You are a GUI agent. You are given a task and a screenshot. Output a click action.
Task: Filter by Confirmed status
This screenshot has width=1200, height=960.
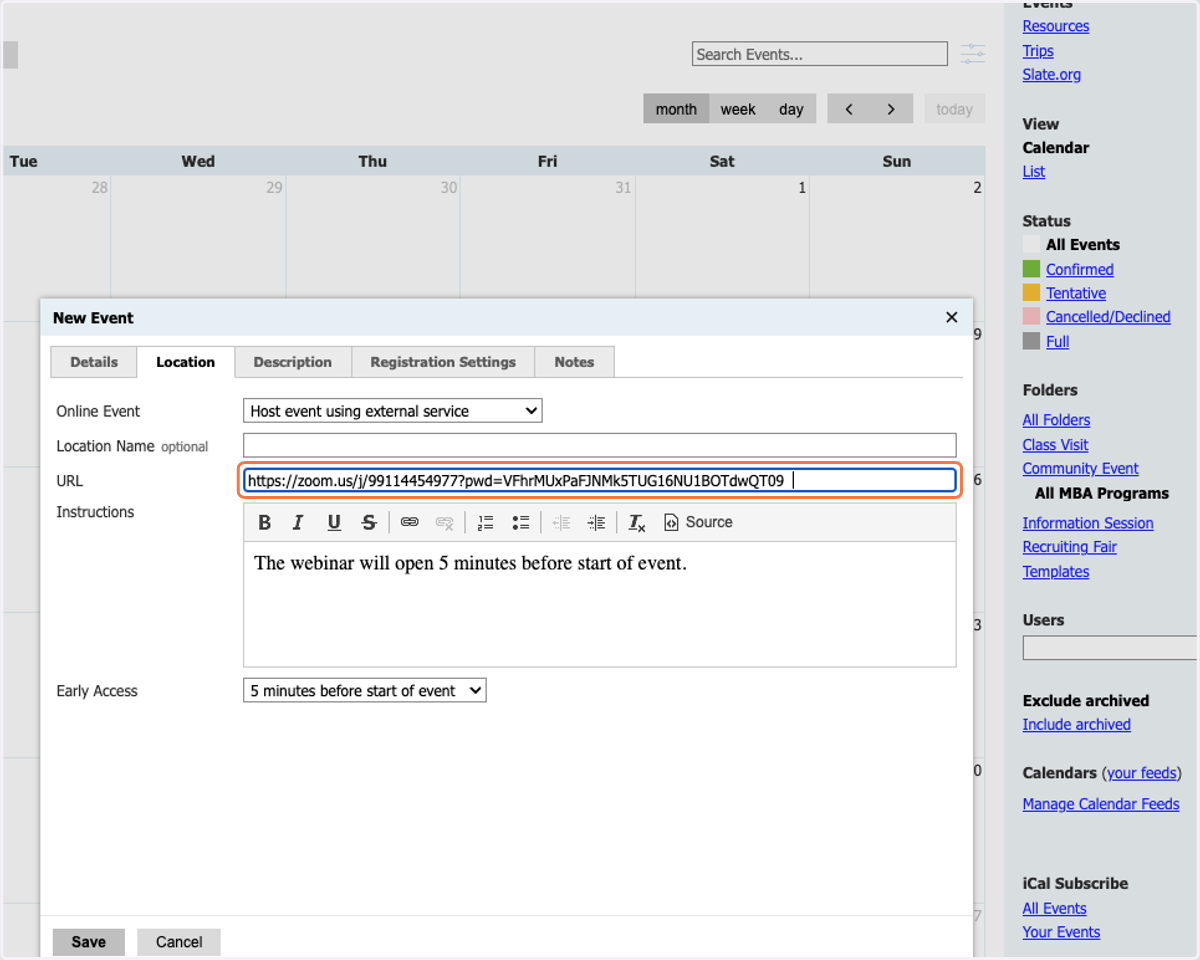tap(1079, 269)
